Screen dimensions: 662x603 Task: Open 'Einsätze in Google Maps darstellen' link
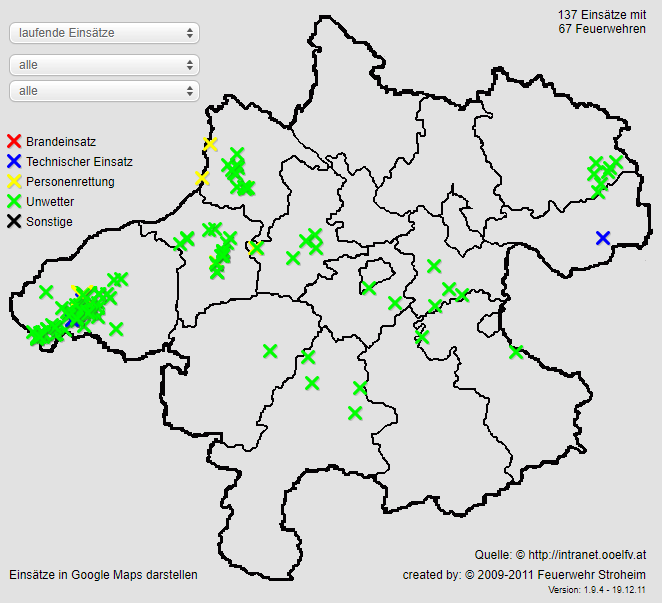(103, 575)
